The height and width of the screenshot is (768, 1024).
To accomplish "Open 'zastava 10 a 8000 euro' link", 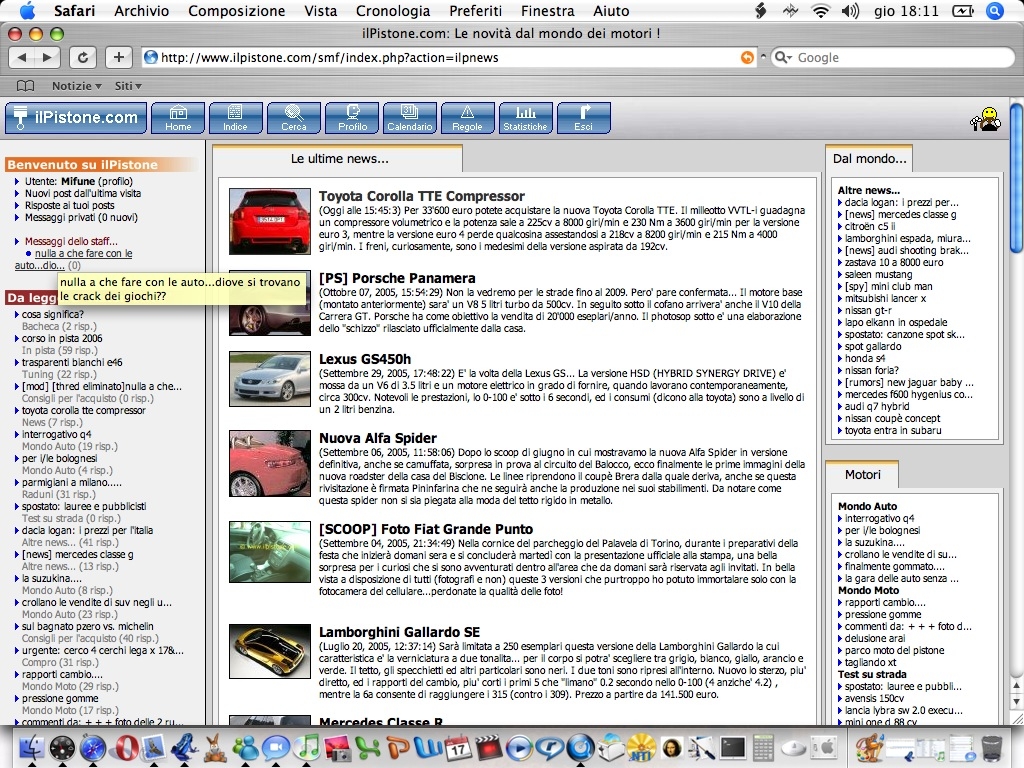I will point(894,263).
